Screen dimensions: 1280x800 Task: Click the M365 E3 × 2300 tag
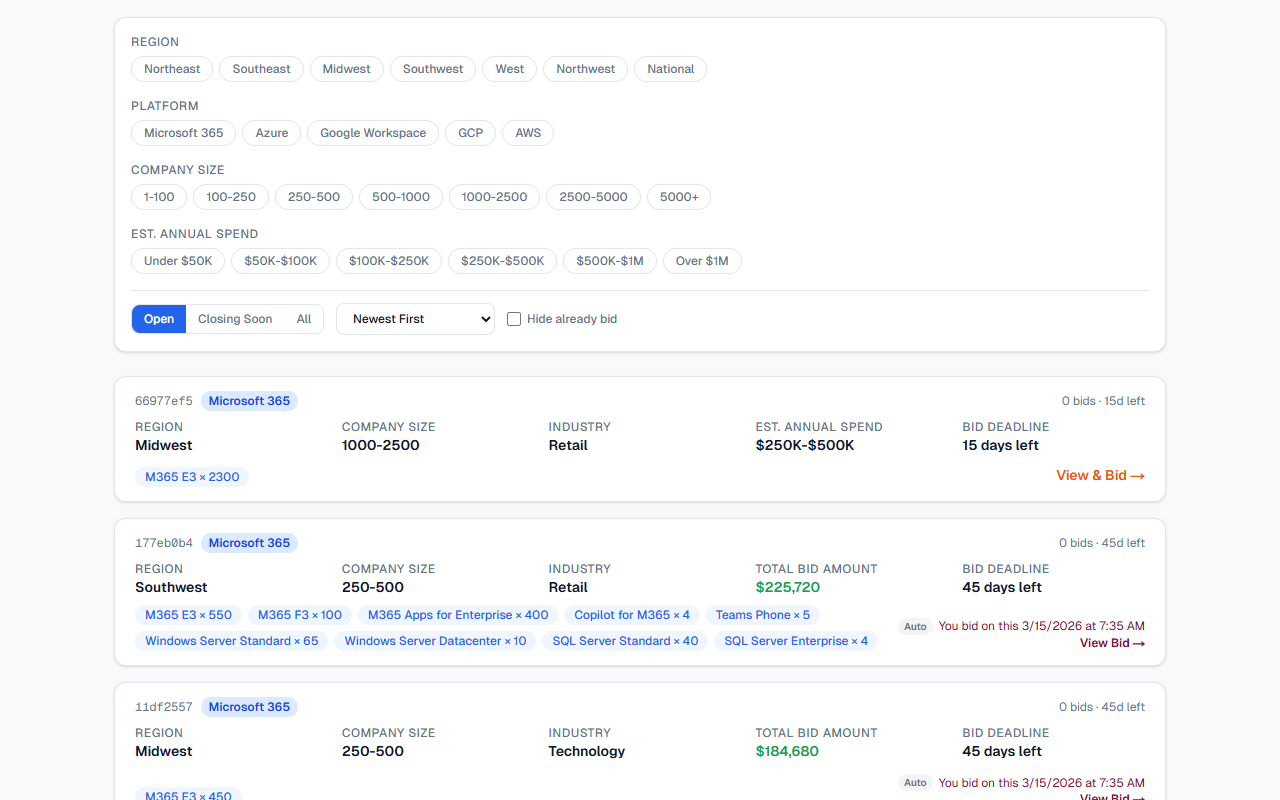192,477
